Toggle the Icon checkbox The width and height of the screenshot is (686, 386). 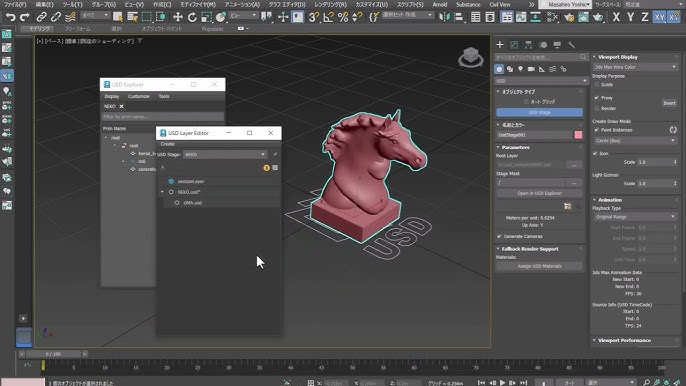pos(595,154)
